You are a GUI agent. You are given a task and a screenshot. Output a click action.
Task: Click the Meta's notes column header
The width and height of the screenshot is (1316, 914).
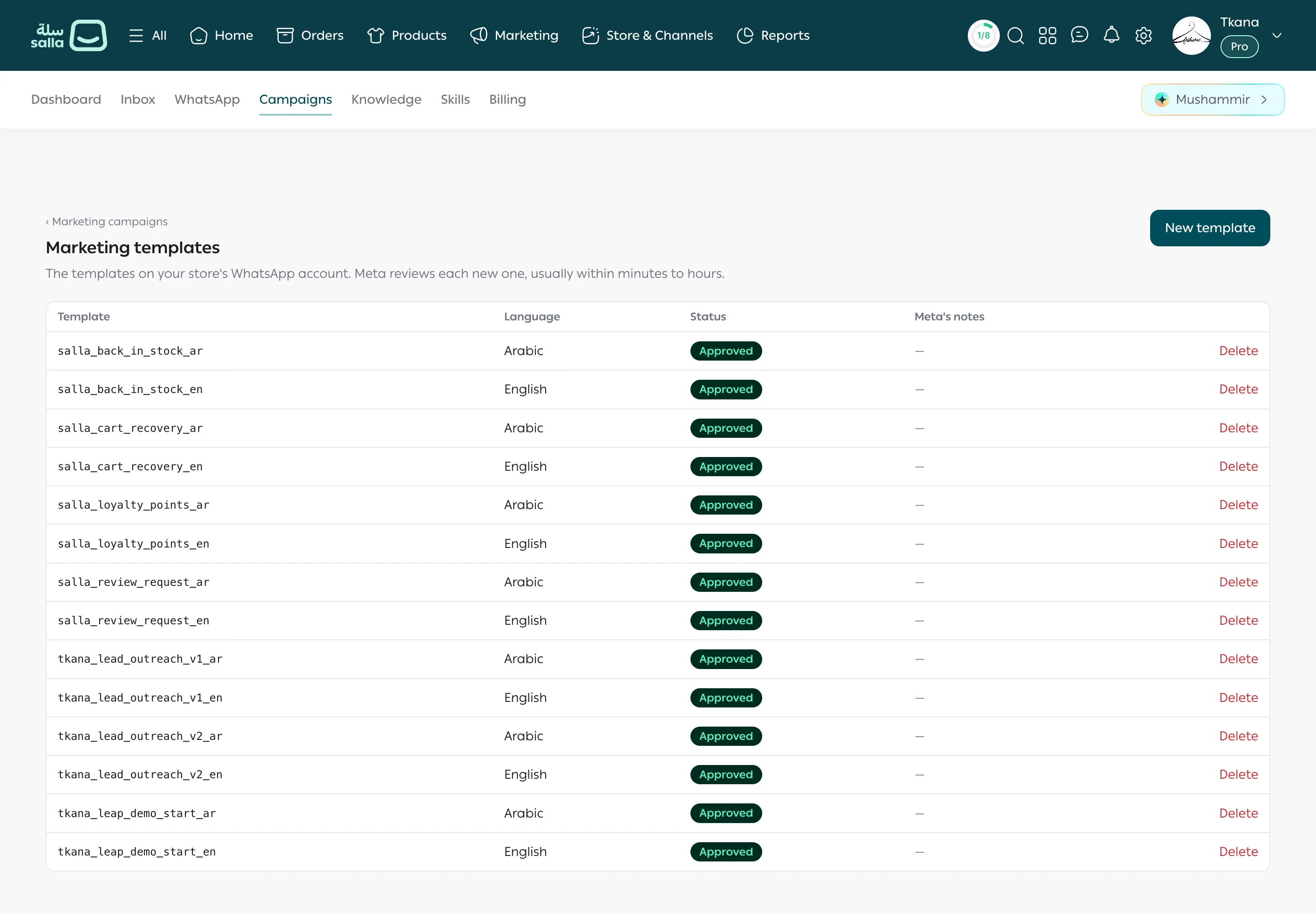click(949, 317)
